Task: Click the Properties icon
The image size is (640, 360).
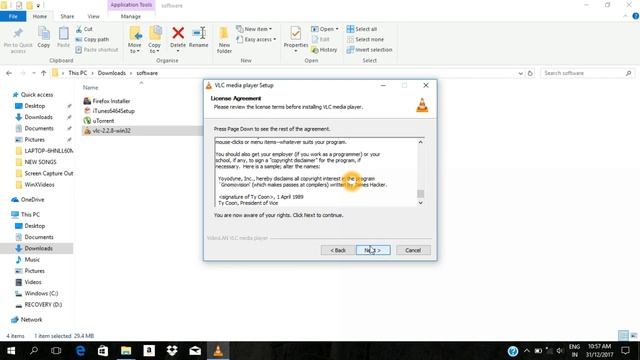Action: pyautogui.click(x=296, y=33)
